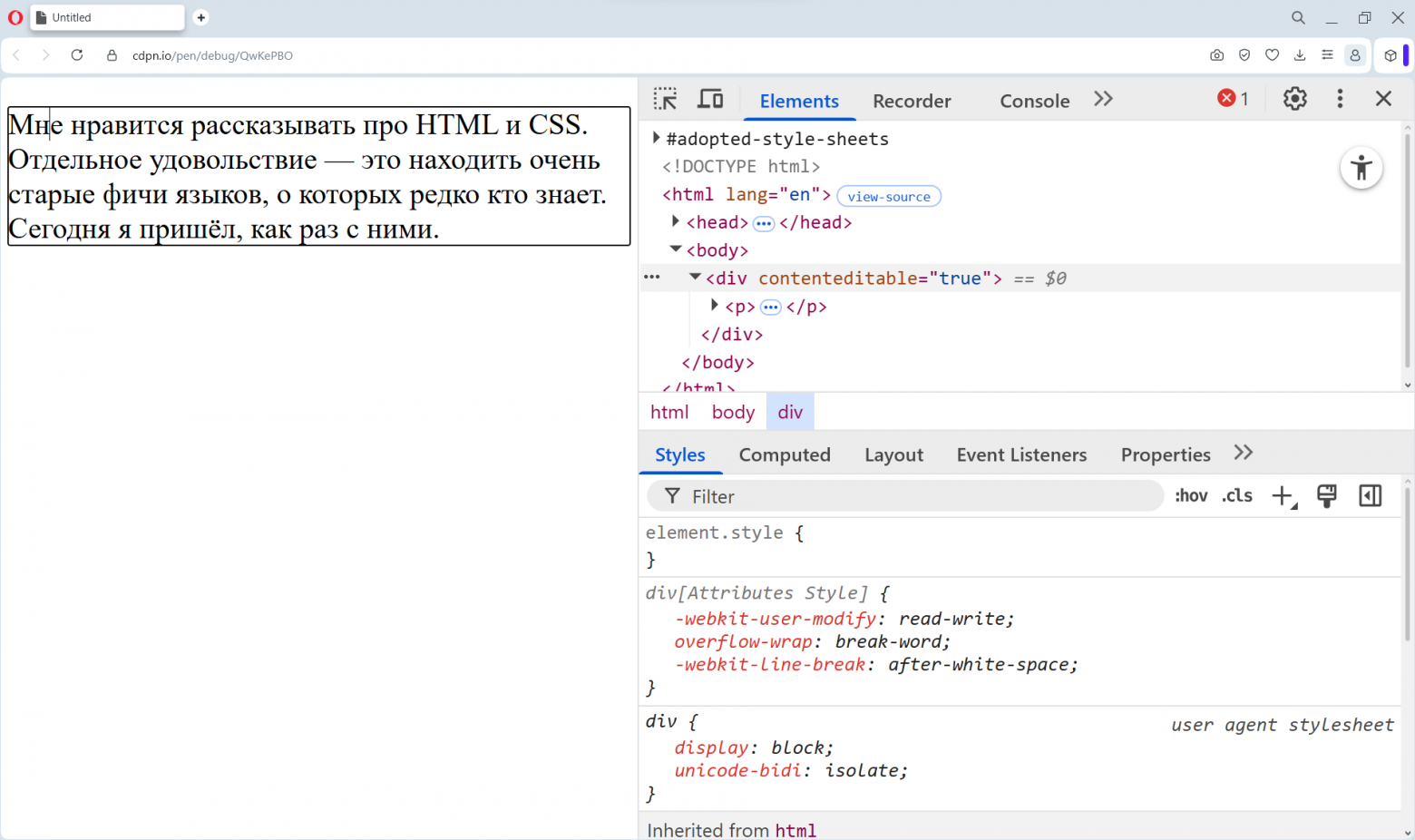Show more DevTools panels chevron

[x=1103, y=99]
